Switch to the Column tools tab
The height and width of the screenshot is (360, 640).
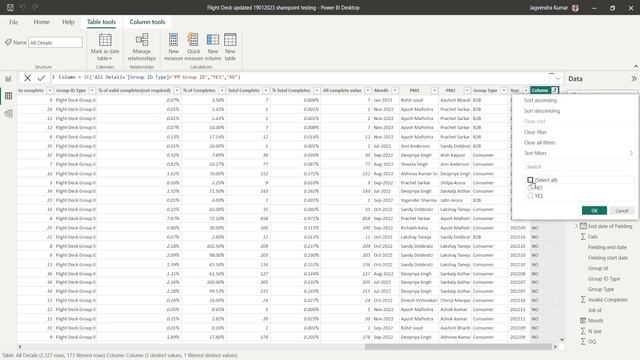147,22
